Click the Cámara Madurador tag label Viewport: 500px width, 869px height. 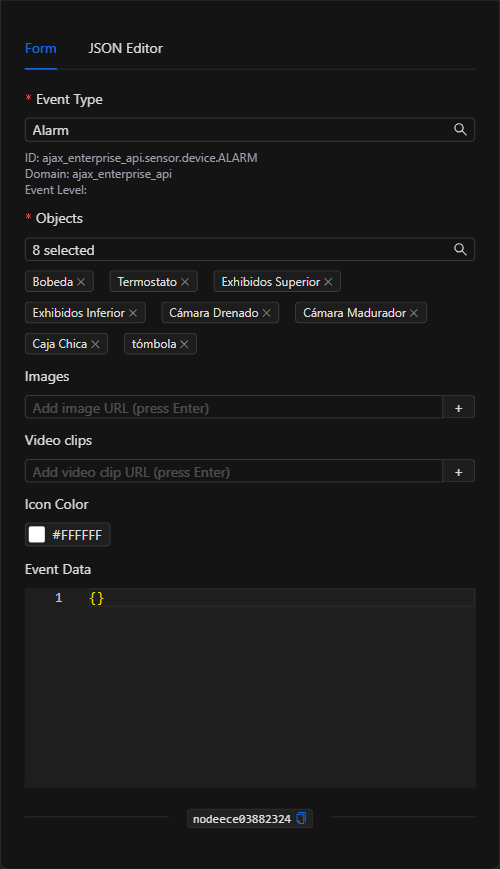click(354, 313)
